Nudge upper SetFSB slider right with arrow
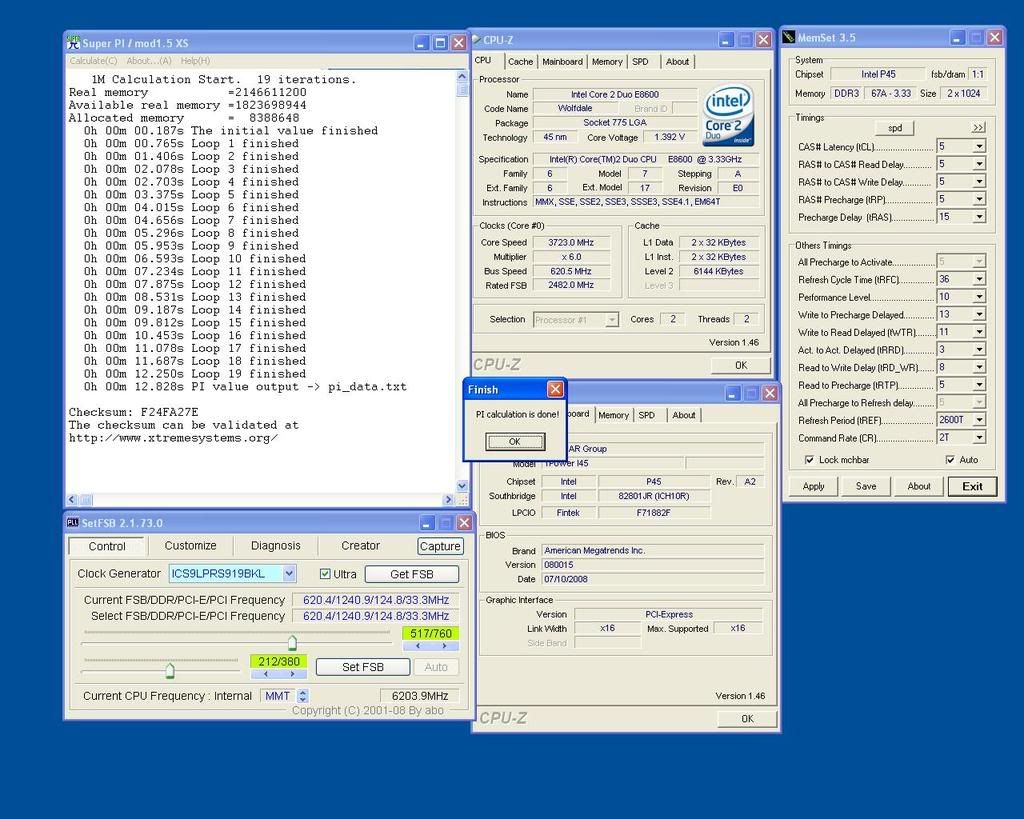This screenshot has height=819, width=1024. point(445,646)
